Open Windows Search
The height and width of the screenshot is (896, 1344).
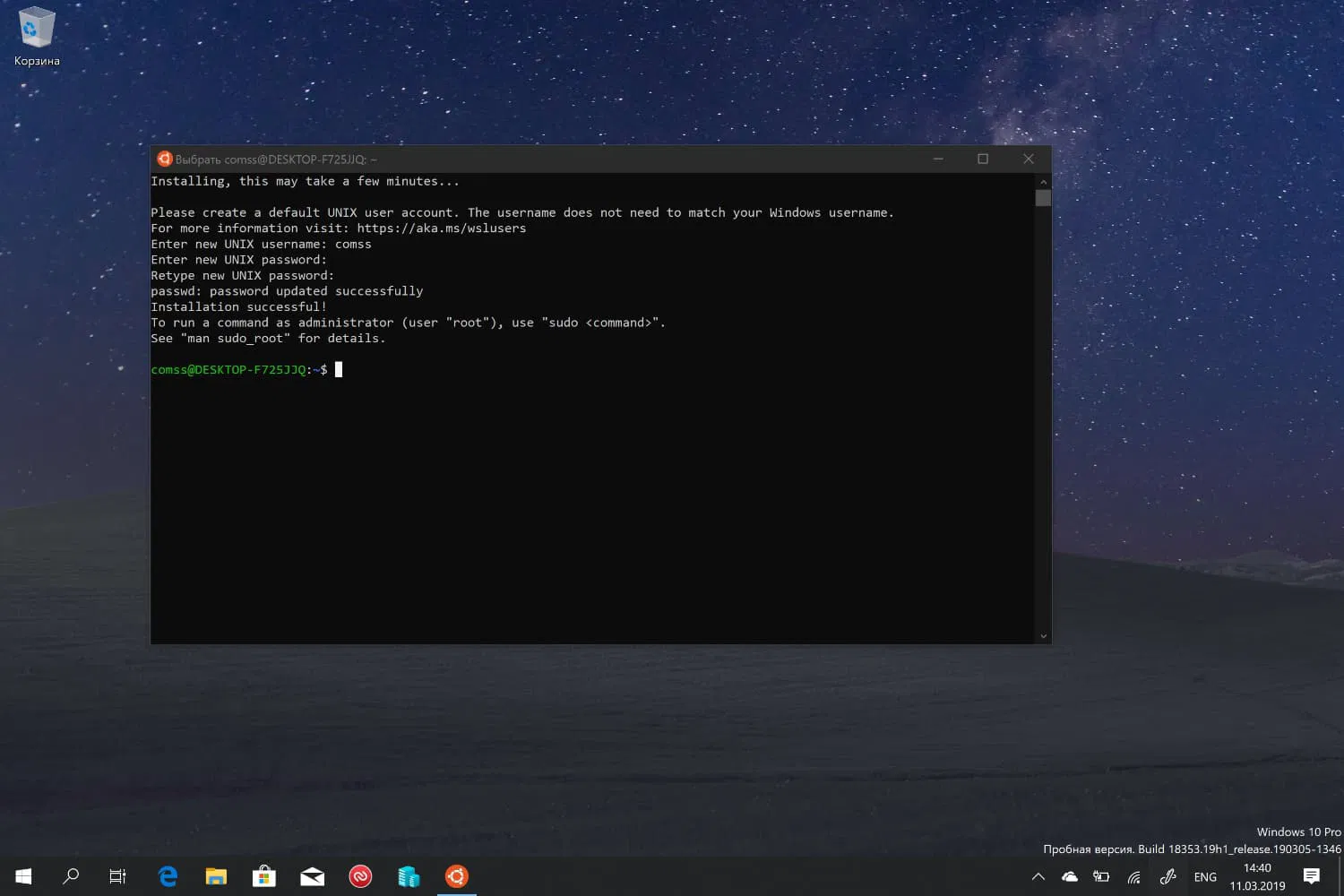pyautogui.click(x=72, y=875)
